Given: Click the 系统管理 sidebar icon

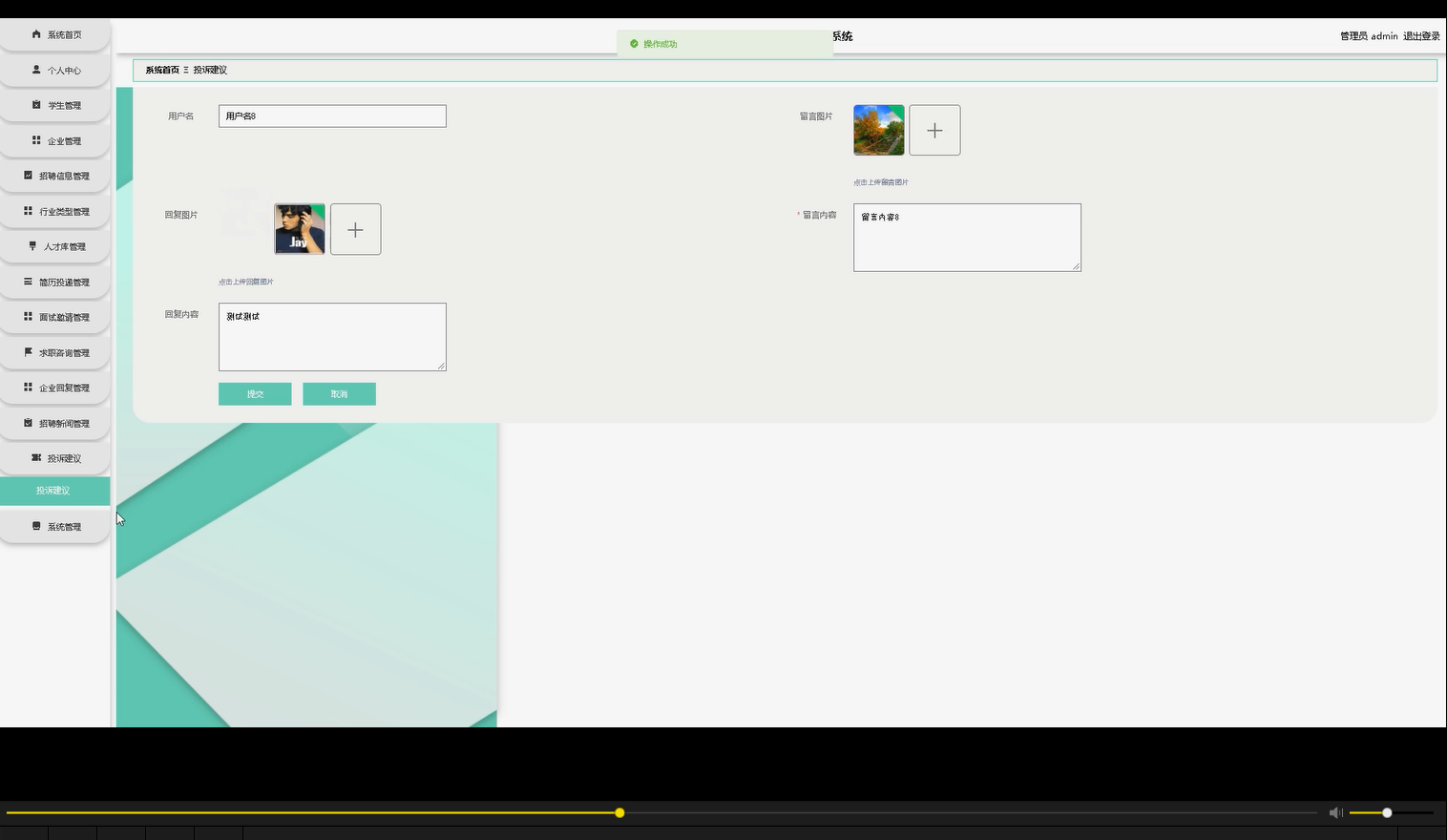Looking at the screenshot, I should click(x=35, y=526).
